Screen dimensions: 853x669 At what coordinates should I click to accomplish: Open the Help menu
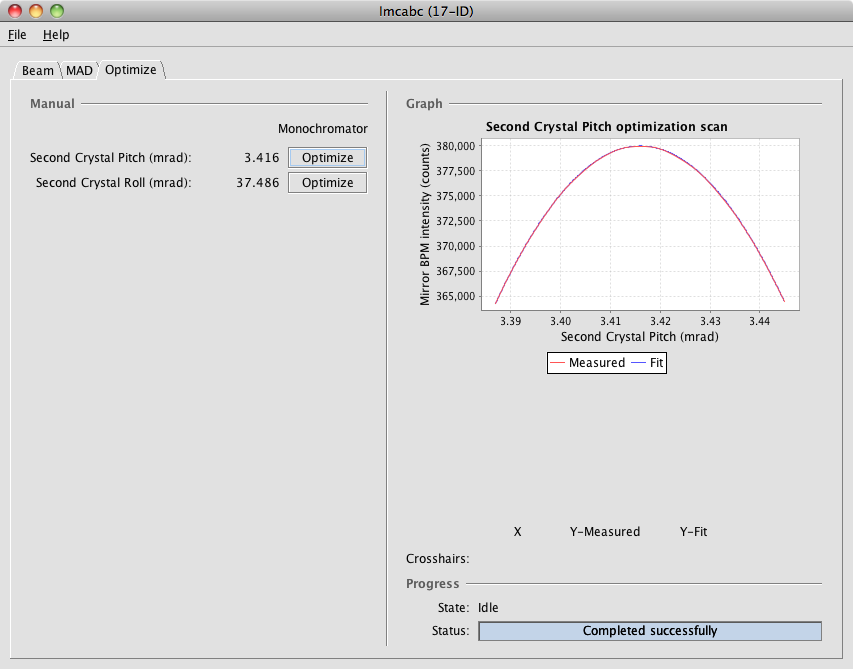click(x=55, y=35)
